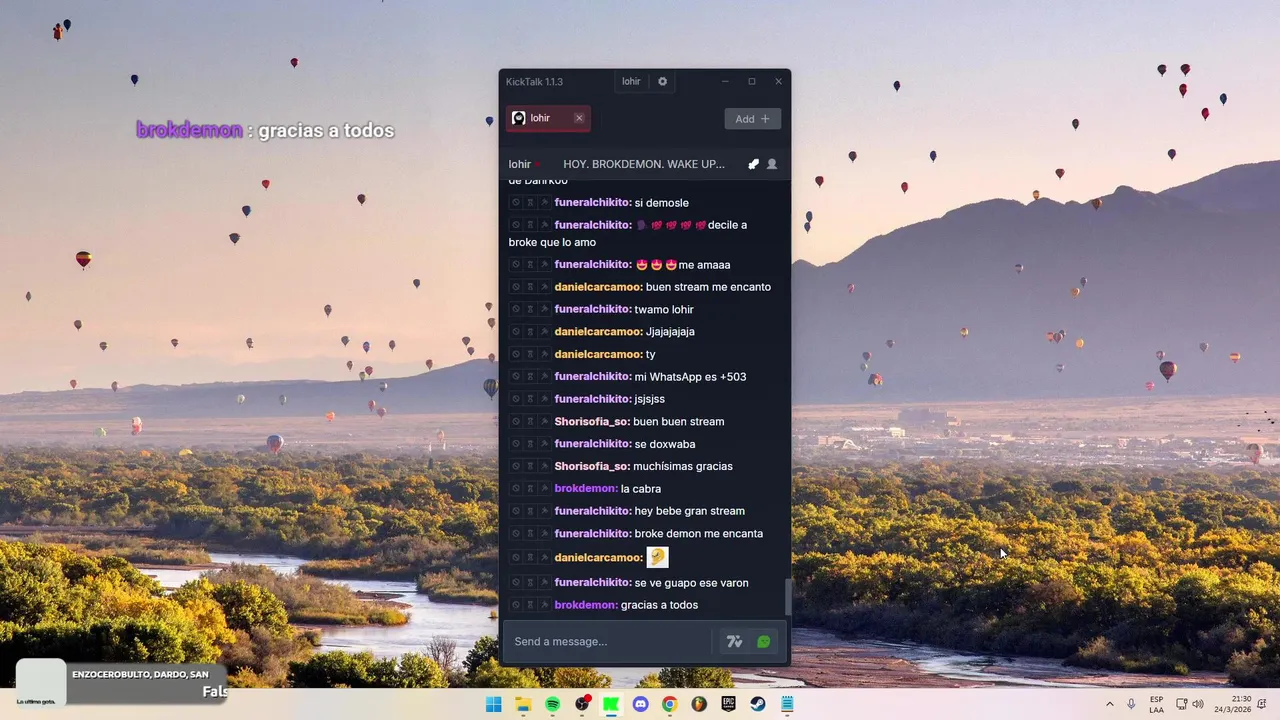Click hourglass timeout icon beside brokdemon 'gracias a todos'
The image size is (1280, 720).
click(x=530, y=605)
